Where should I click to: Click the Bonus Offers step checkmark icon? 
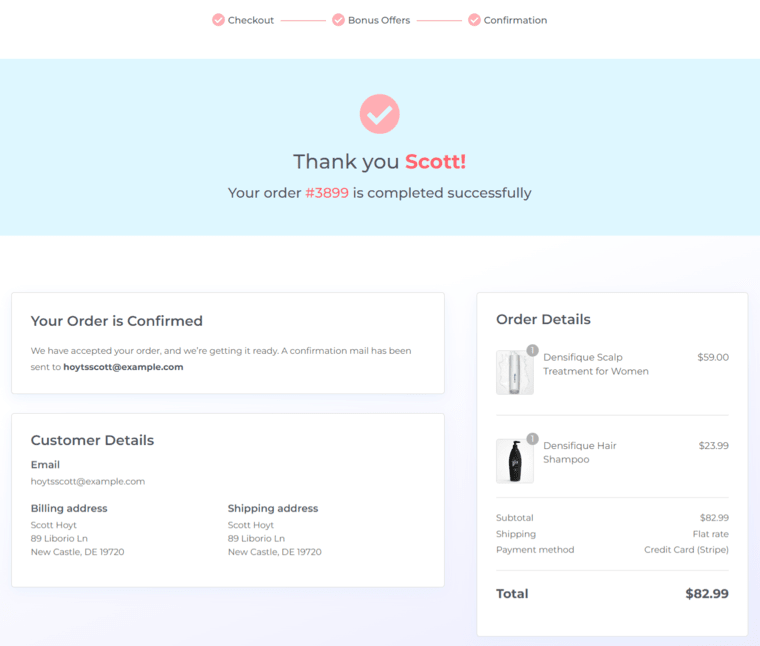tap(338, 20)
